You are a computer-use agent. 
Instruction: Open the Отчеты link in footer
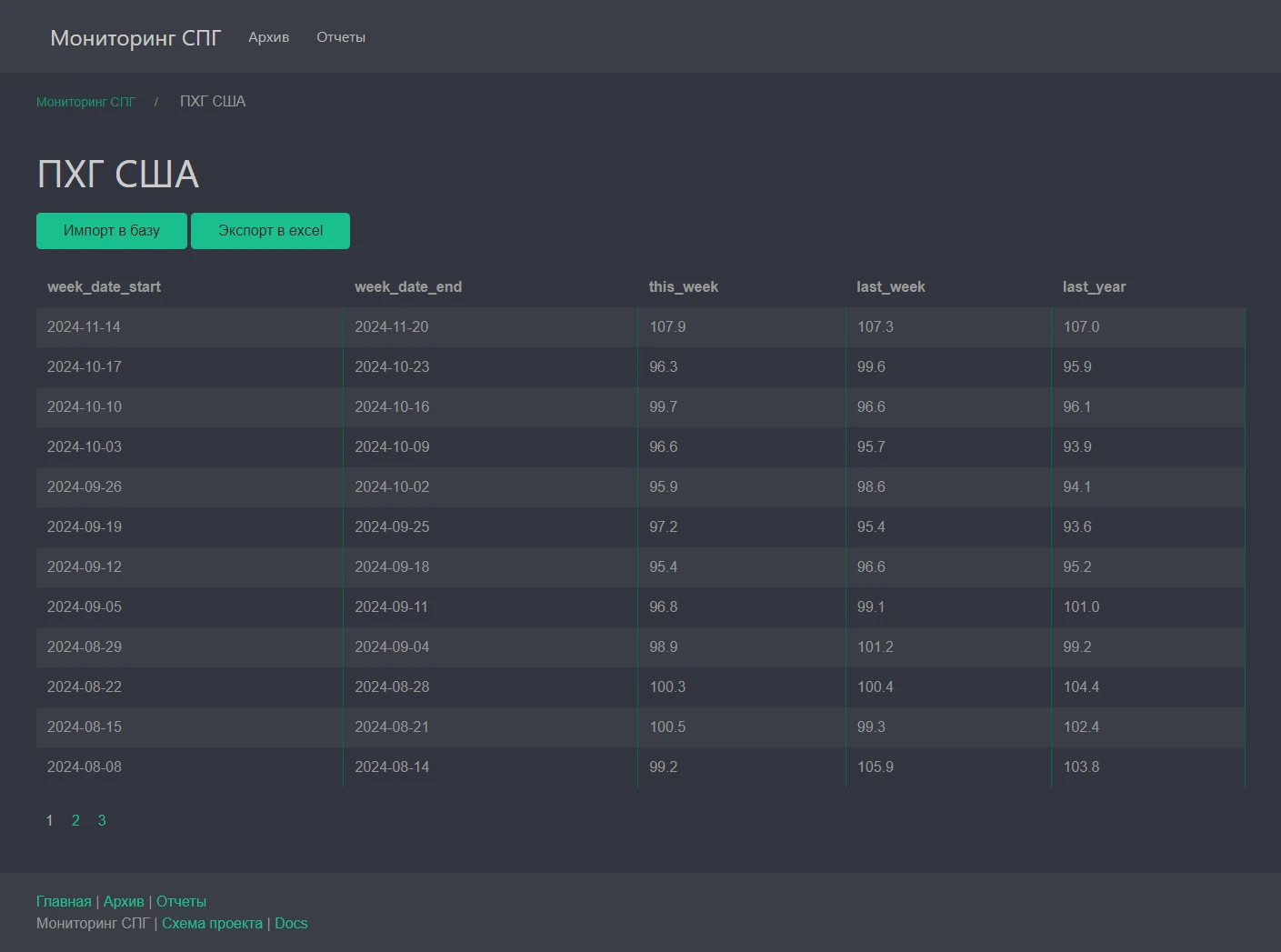[x=181, y=901]
